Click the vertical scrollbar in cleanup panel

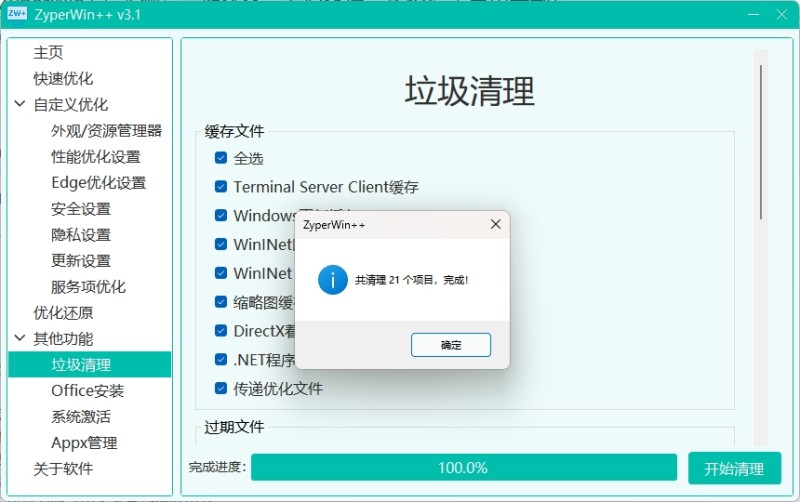(760, 140)
